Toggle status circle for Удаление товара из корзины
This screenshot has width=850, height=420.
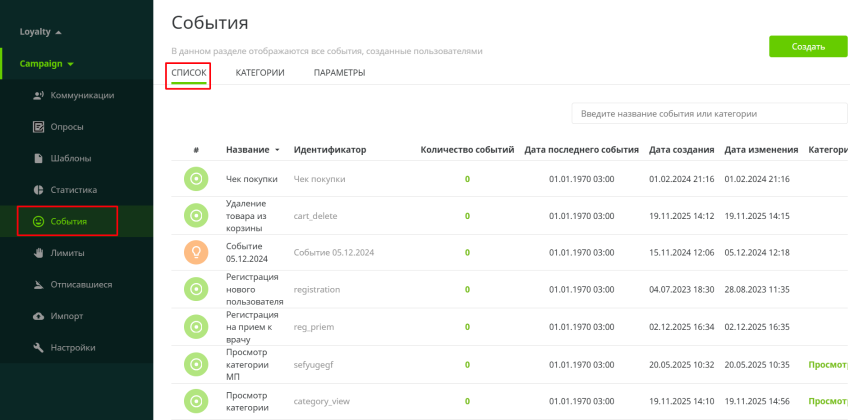196,215
